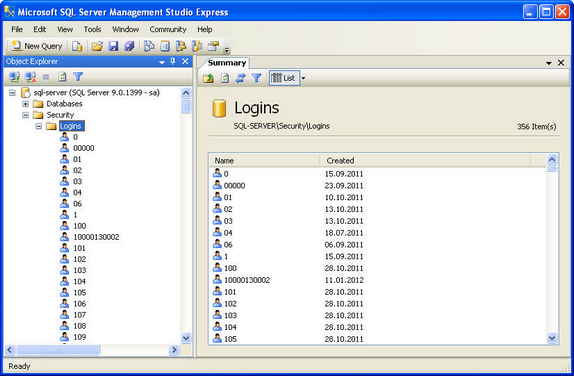The width and height of the screenshot is (574, 376).
Task: Click Object Explorer vertical scrollbar down arrow
Action: point(186,338)
